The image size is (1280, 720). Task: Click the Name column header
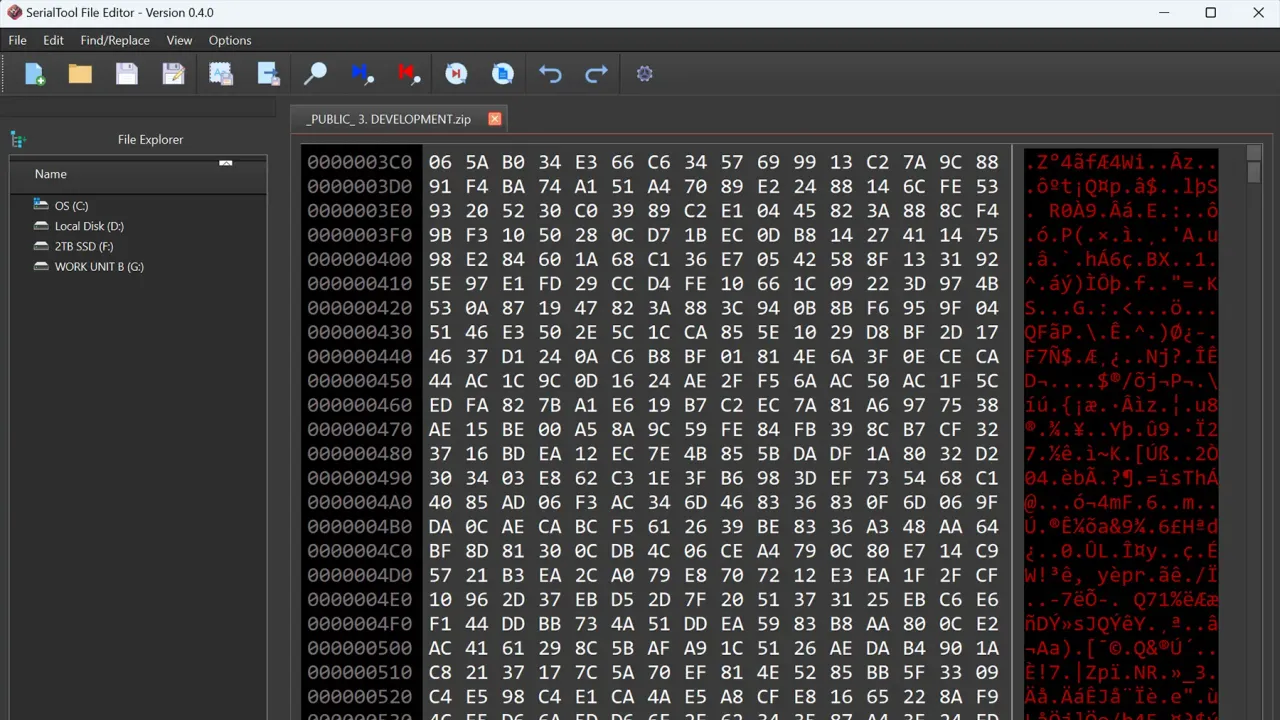[138, 174]
